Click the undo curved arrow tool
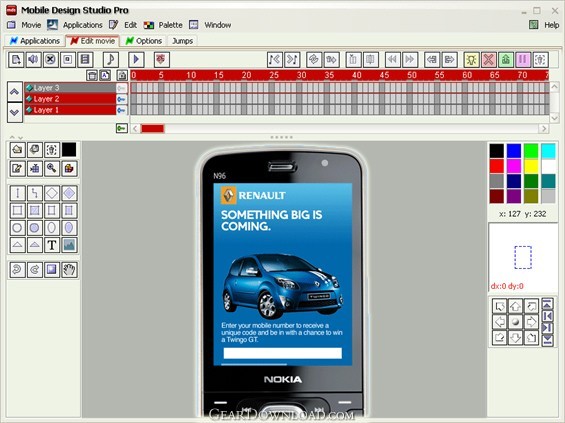 pos(17,270)
